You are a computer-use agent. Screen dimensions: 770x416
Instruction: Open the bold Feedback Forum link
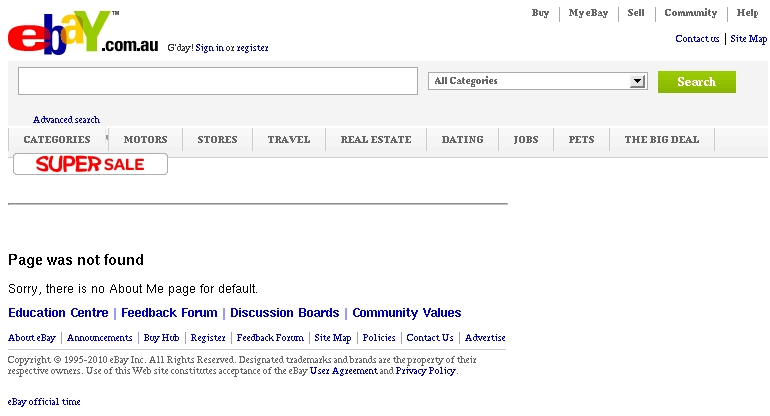click(x=169, y=313)
